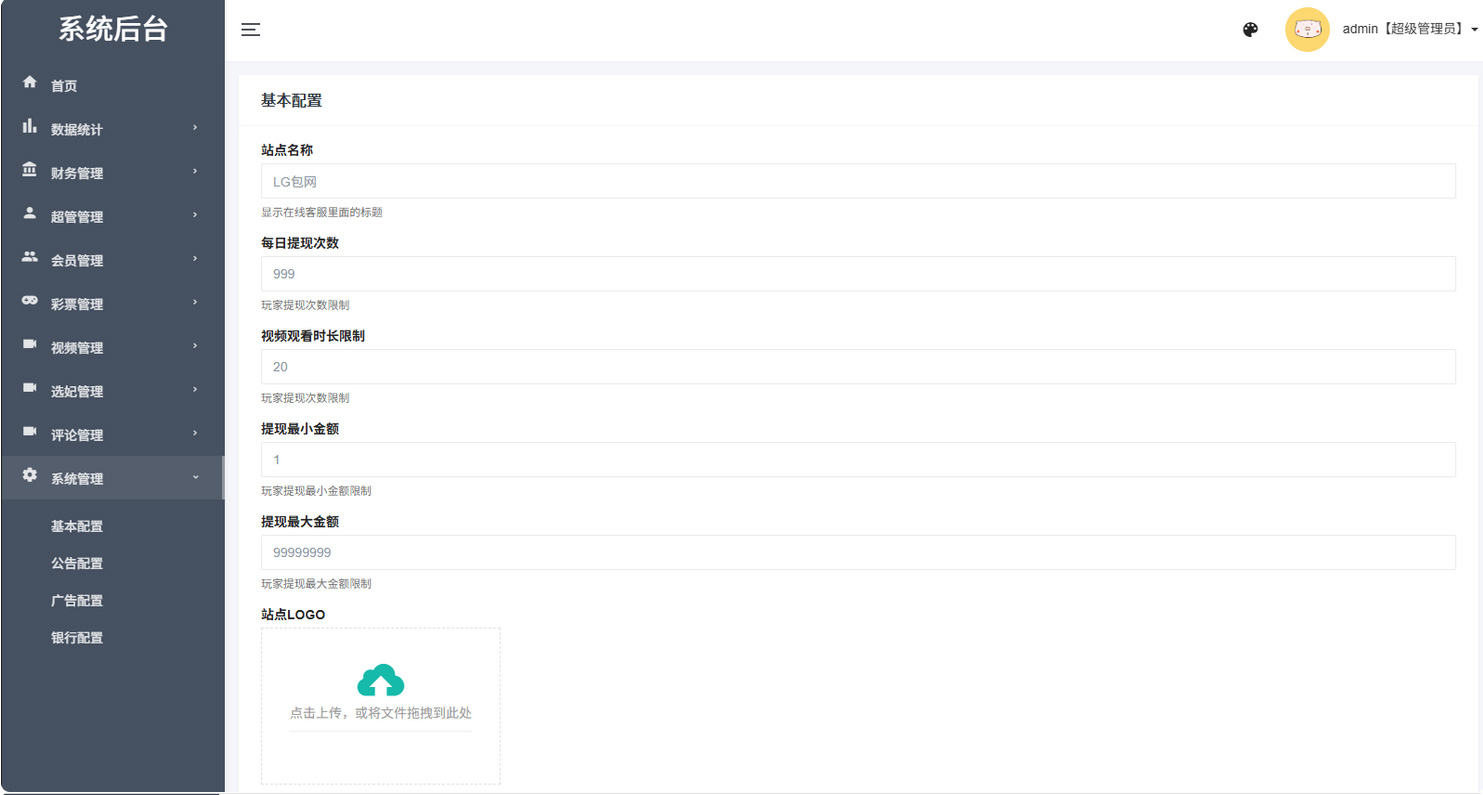
Task: Go to 广告配置 page
Action: coord(77,601)
